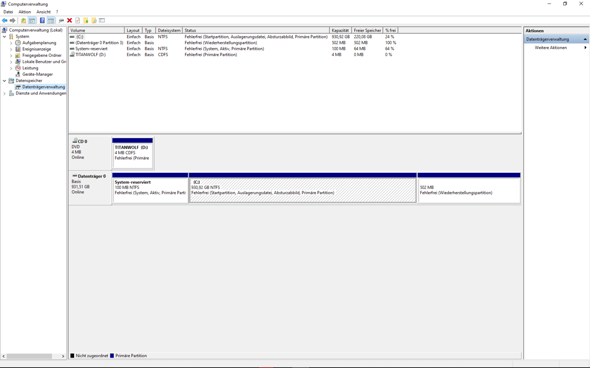Click the Datenspeicher storage icon
590x368 pixels.
pyautogui.click(x=11, y=81)
